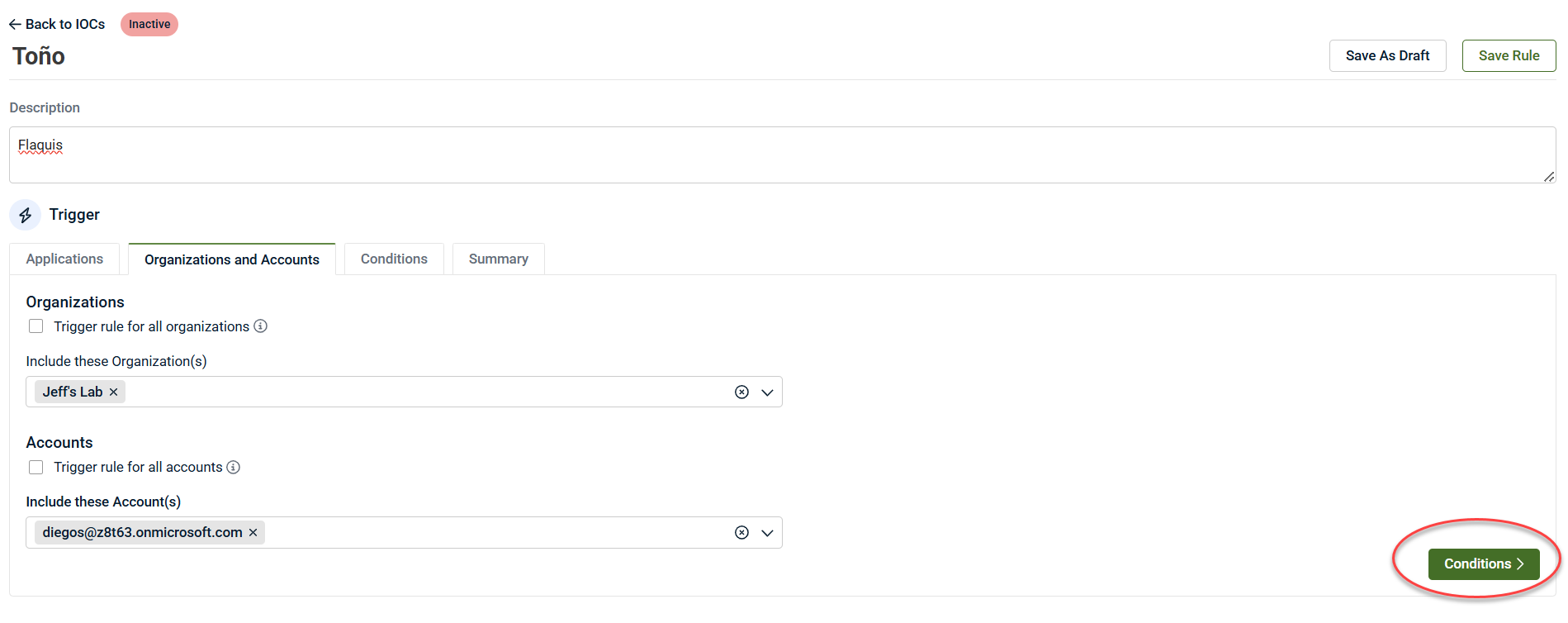
Task: Clear all selected accounts with circled X
Action: point(741,533)
